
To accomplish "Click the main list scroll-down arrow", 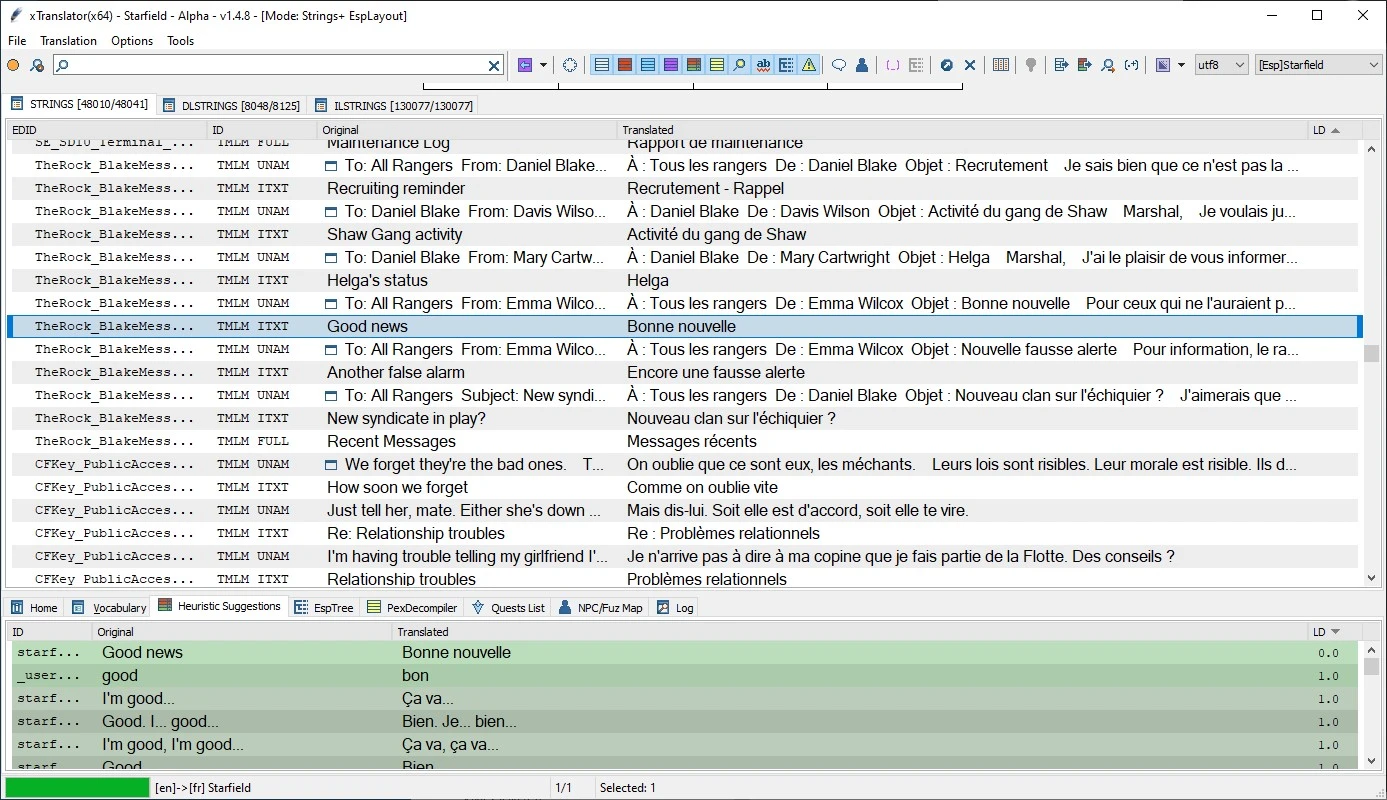I will tap(1371, 578).
